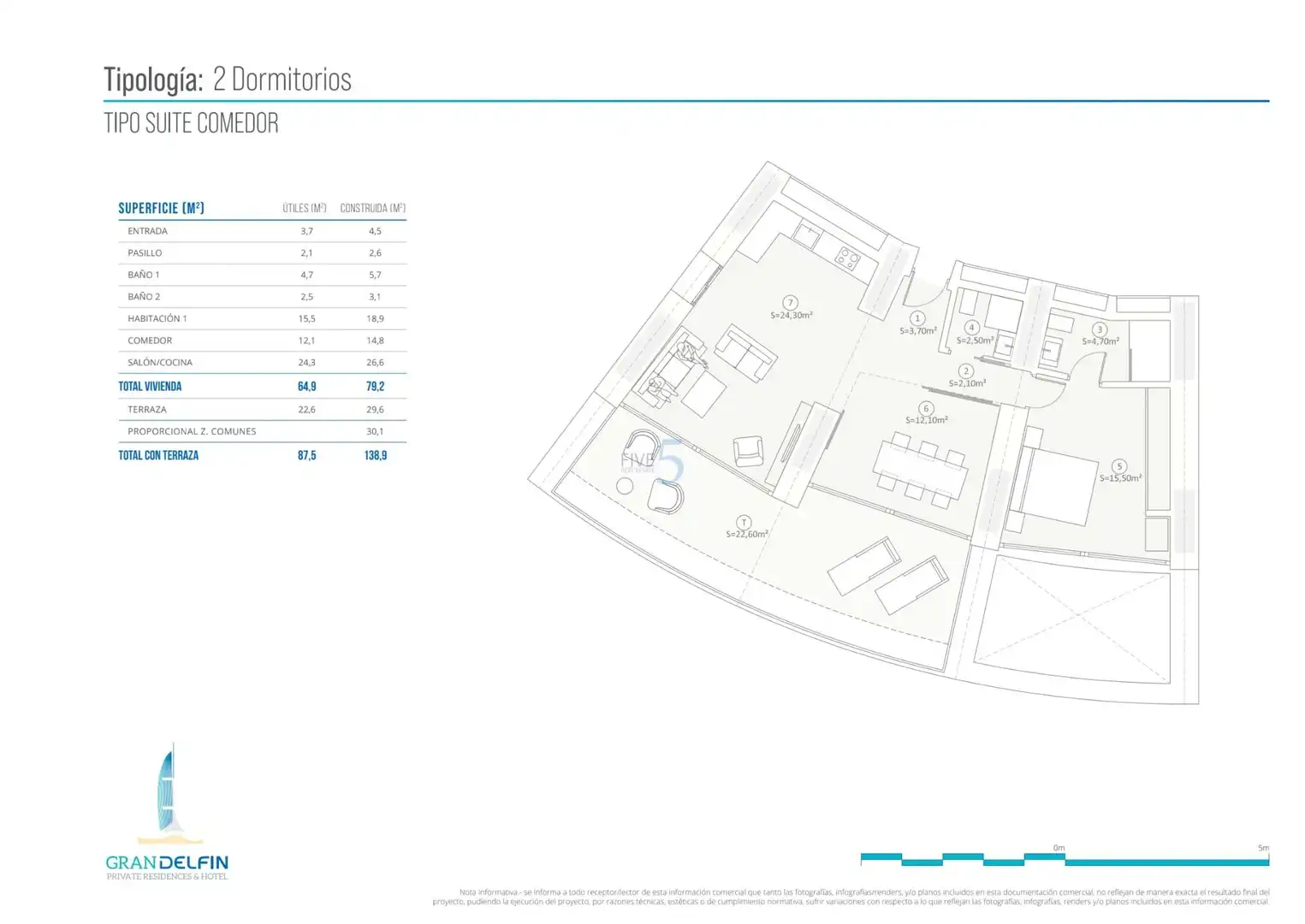Click the circled 6 dining room marker

click(926, 408)
